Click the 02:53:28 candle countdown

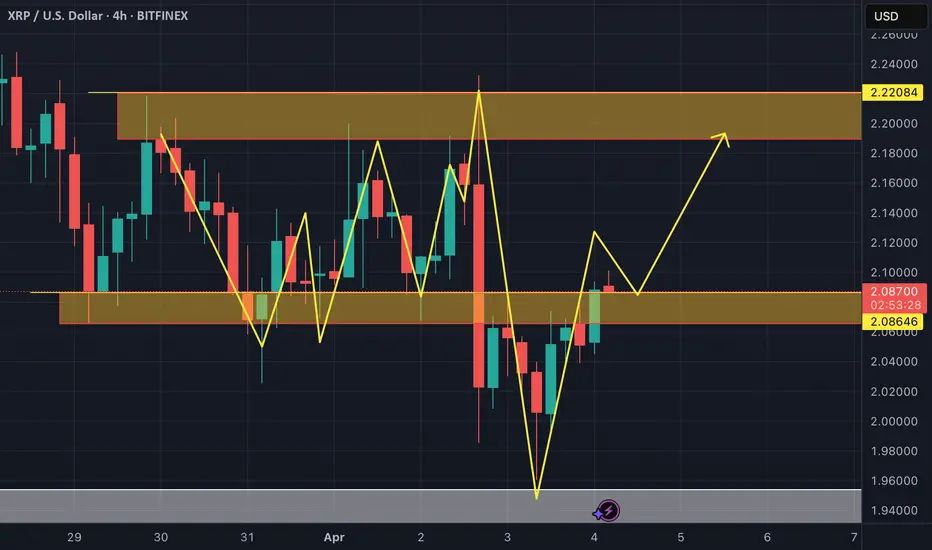click(895, 305)
